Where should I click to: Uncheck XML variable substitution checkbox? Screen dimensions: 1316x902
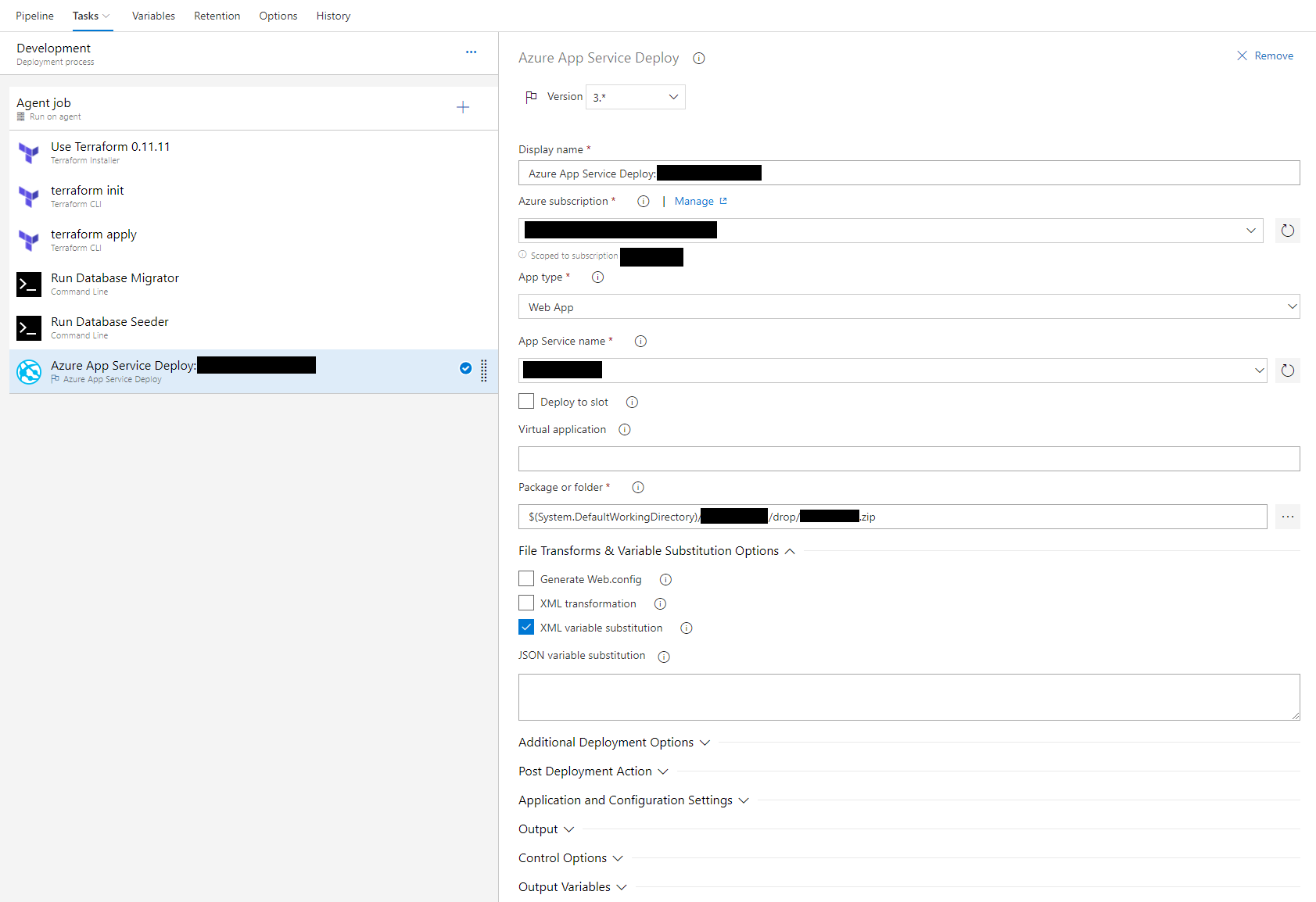[526, 628]
